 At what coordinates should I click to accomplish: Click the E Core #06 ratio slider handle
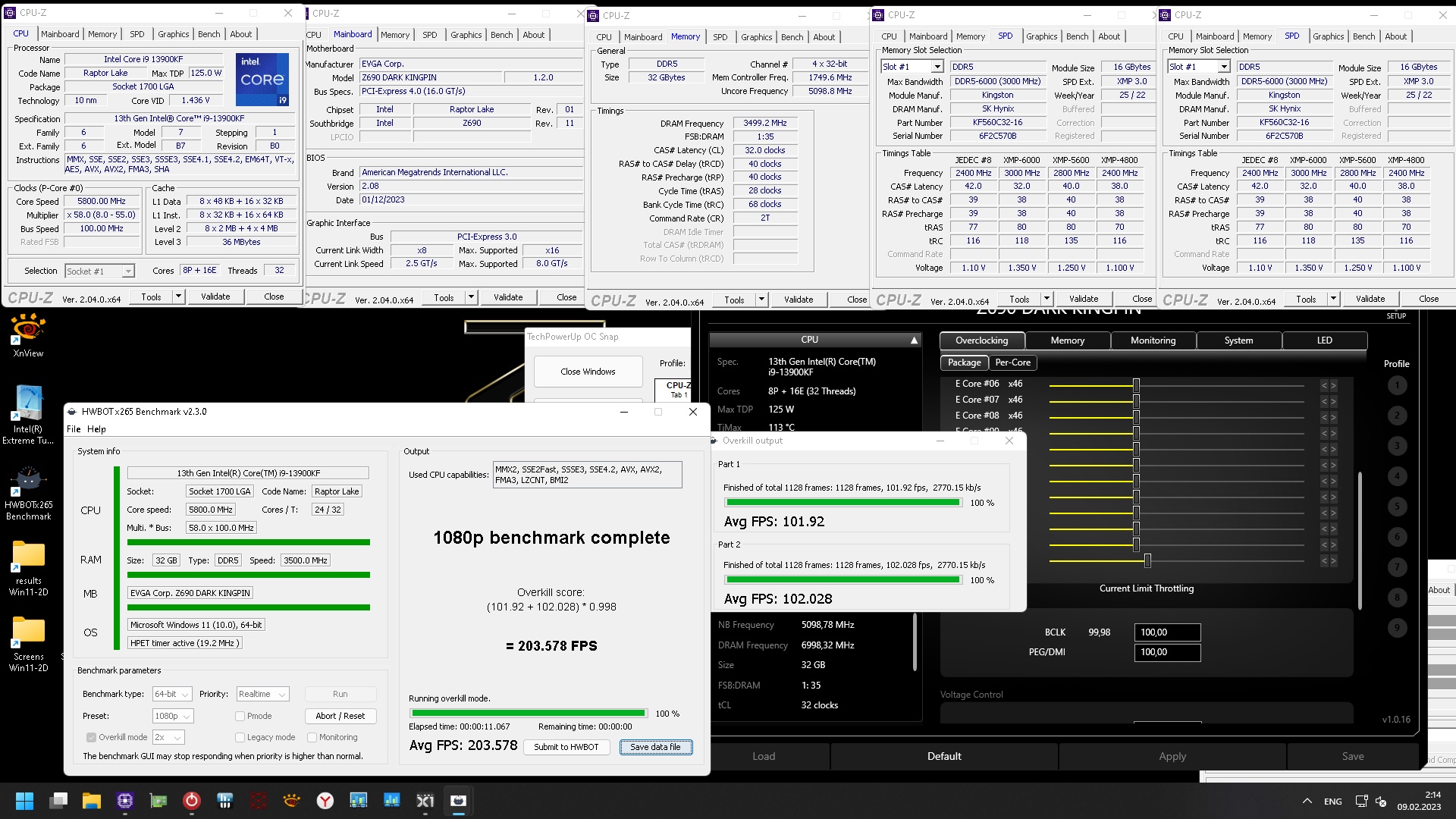point(1136,385)
